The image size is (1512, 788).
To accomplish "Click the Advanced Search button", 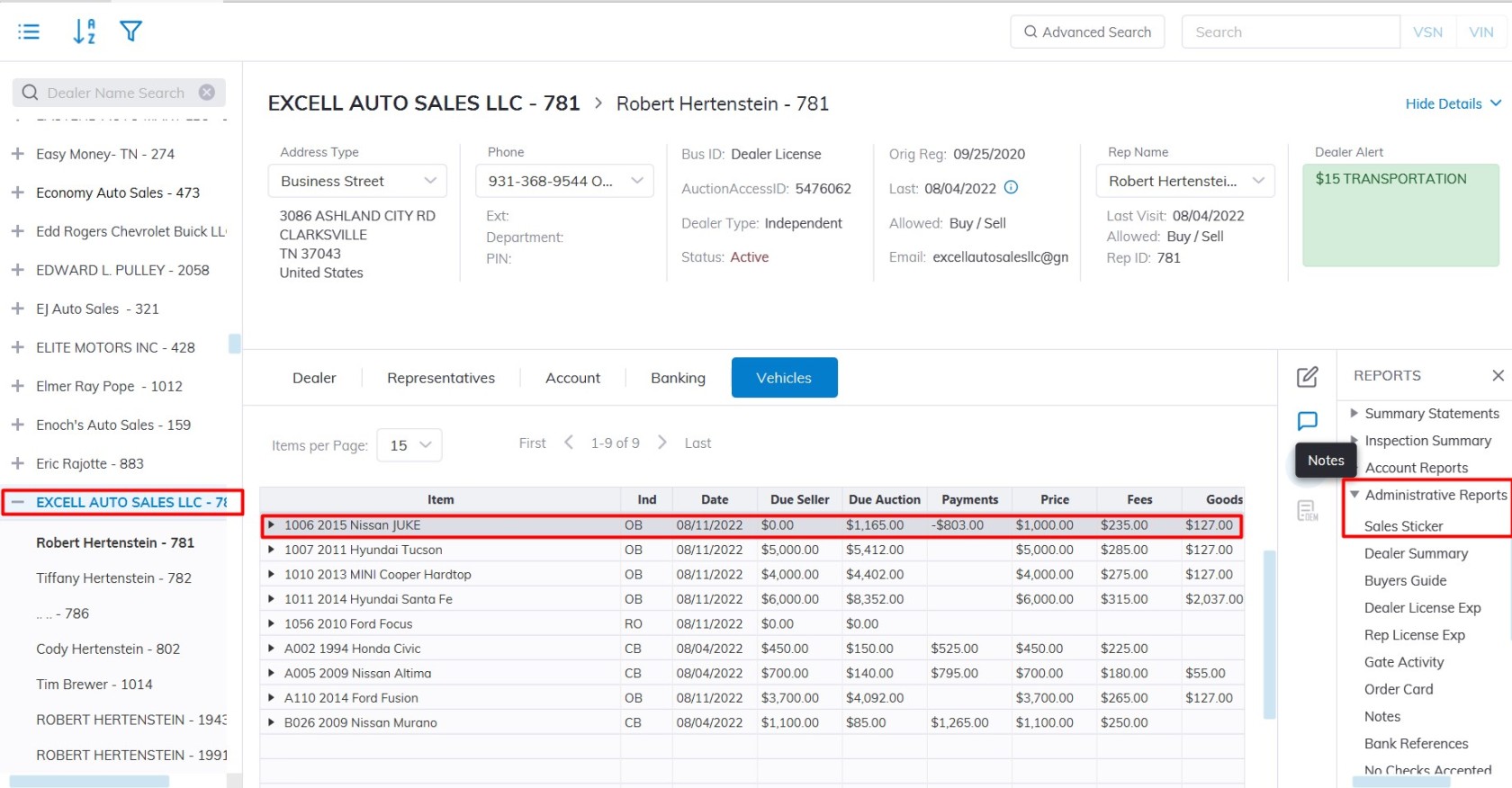I will click(x=1087, y=32).
